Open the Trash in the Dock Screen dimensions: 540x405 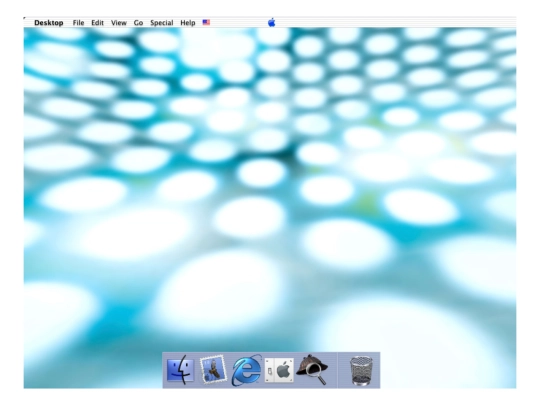pos(361,371)
